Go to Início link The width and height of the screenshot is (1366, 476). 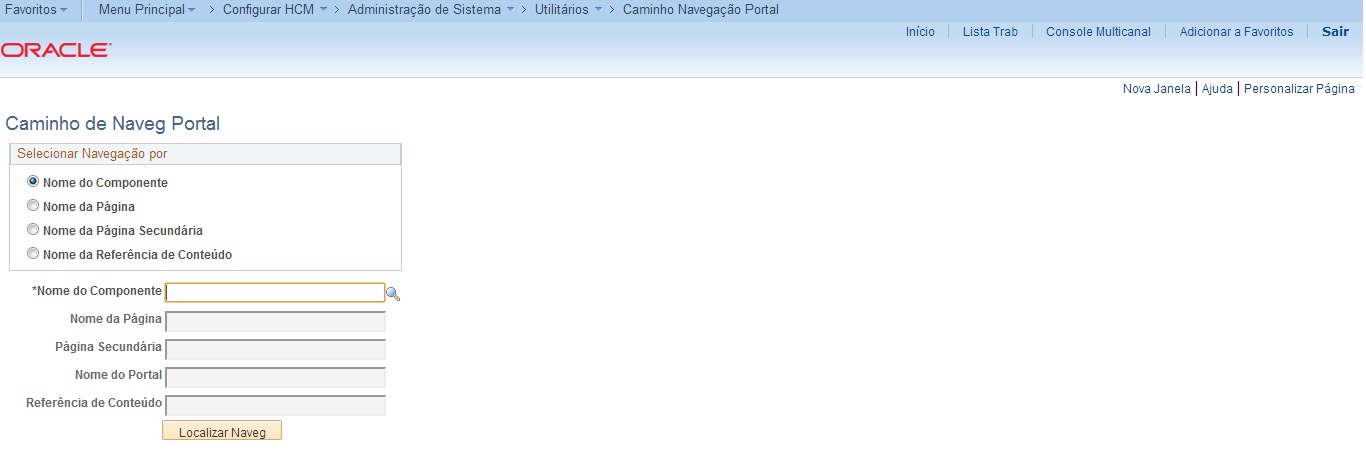(x=920, y=32)
